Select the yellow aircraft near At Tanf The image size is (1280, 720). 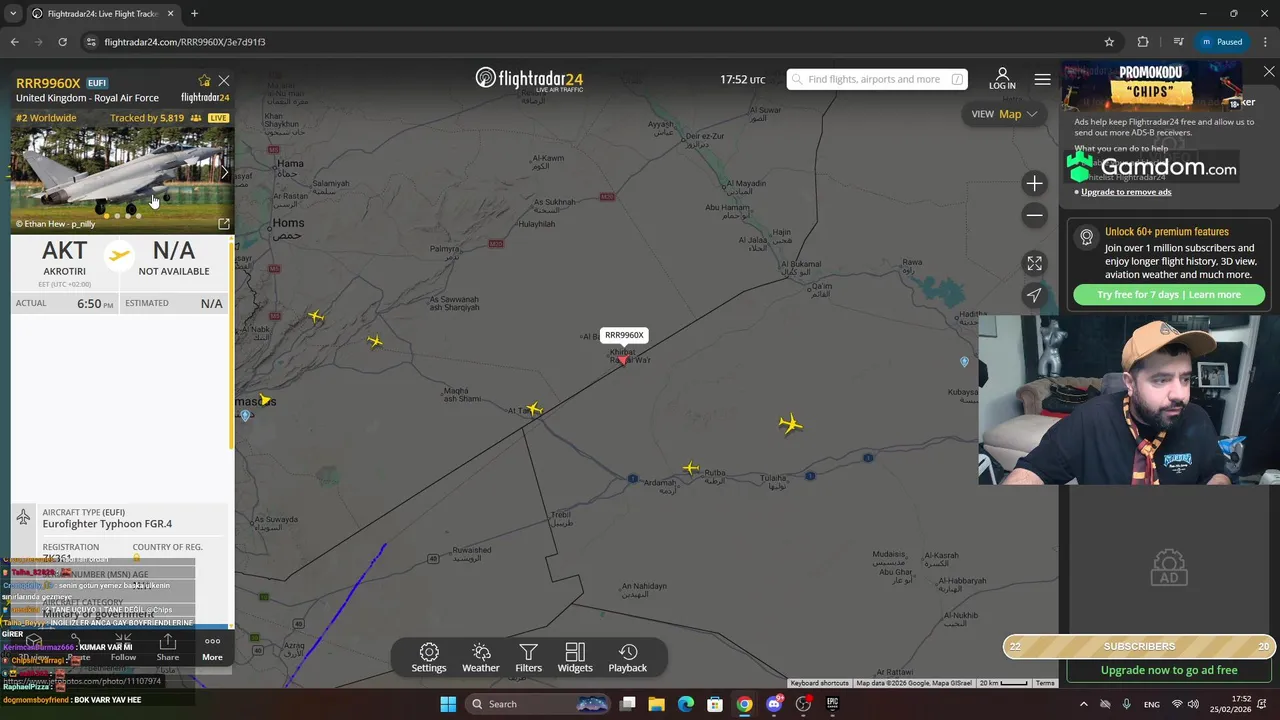pyautogui.click(x=533, y=409)
